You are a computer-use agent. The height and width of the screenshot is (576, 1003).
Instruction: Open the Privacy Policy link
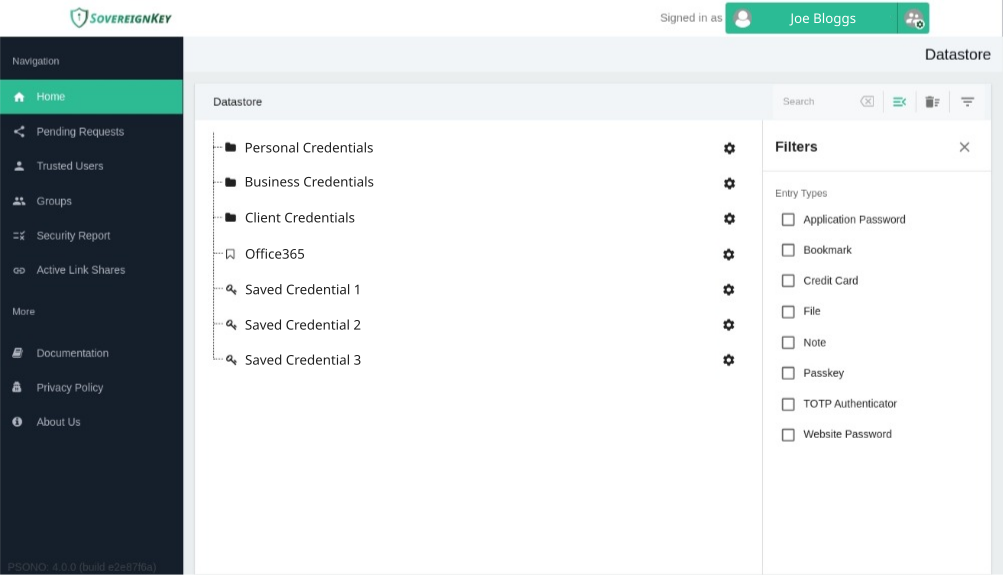(70, 388)
